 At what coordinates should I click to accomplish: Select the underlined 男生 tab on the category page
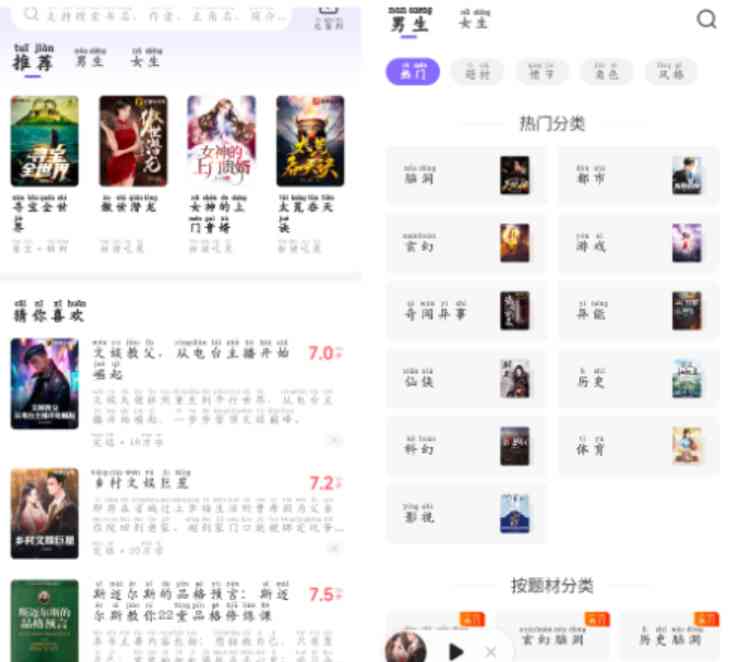tap(409, 20)
